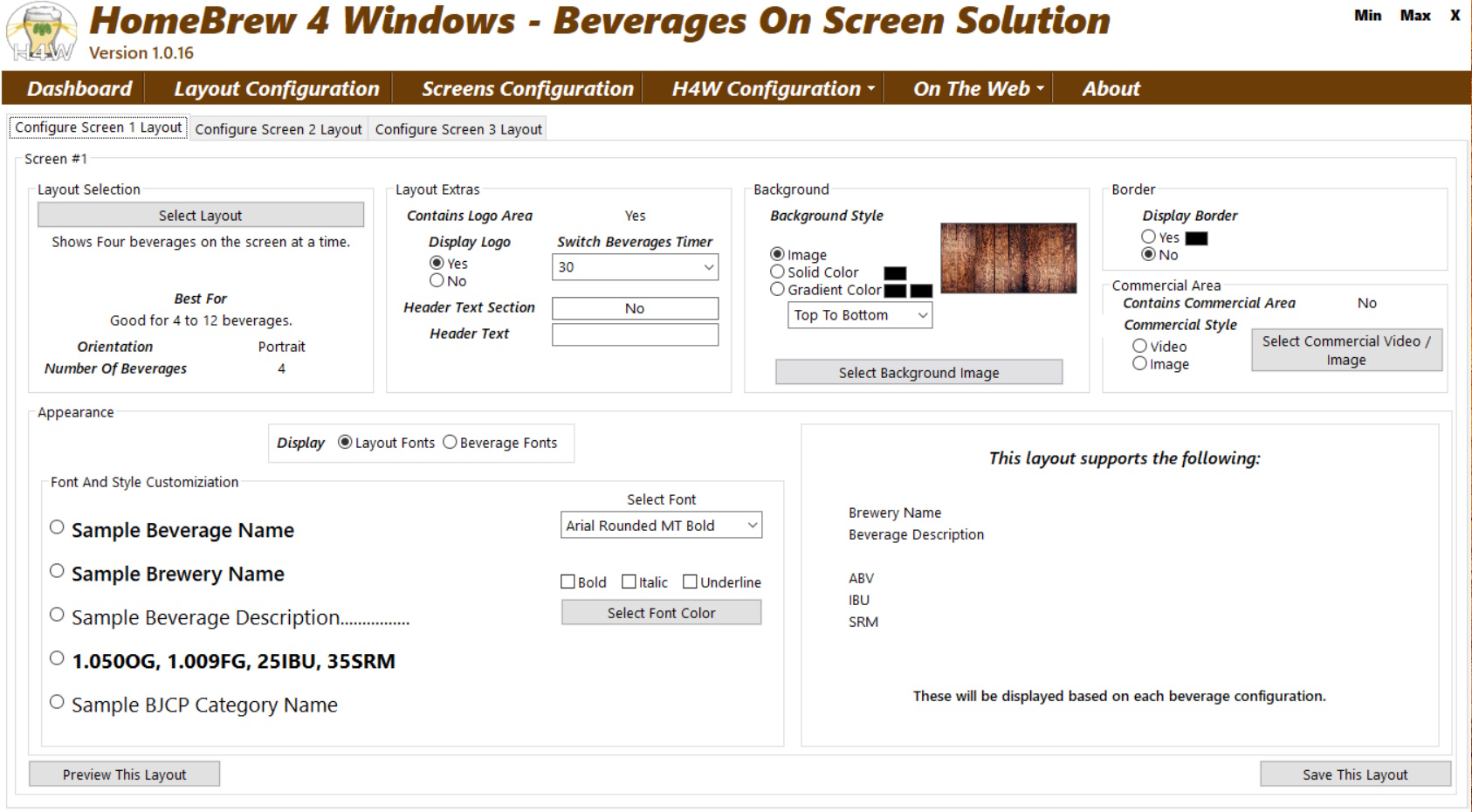Click the 'Portrait' orientation value
Screen dimensions: 1472x812
(x=281, y=347)
